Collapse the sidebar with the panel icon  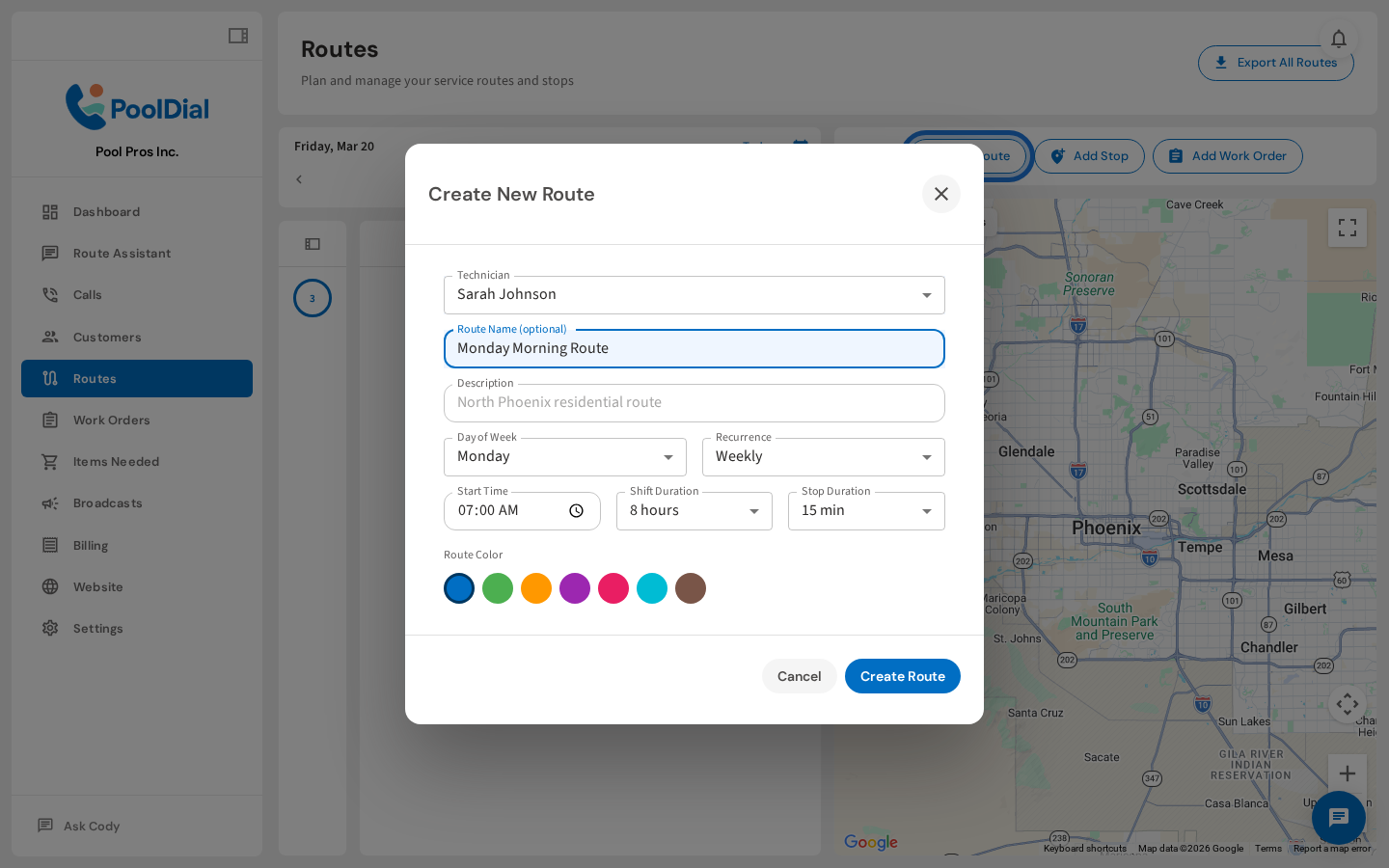(x=237, y=35)
